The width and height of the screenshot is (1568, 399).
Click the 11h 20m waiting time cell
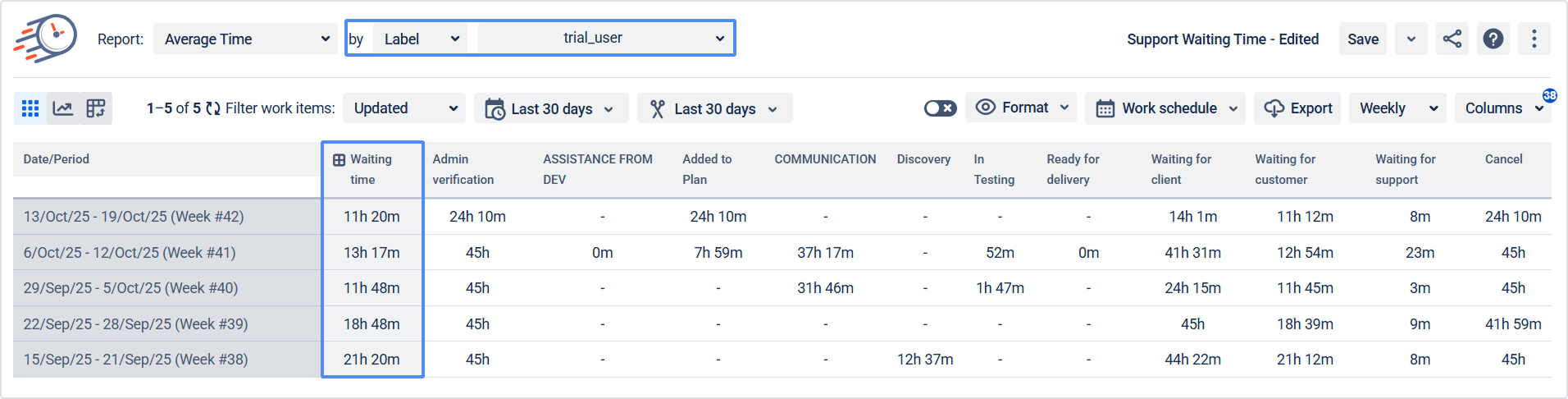371,217
